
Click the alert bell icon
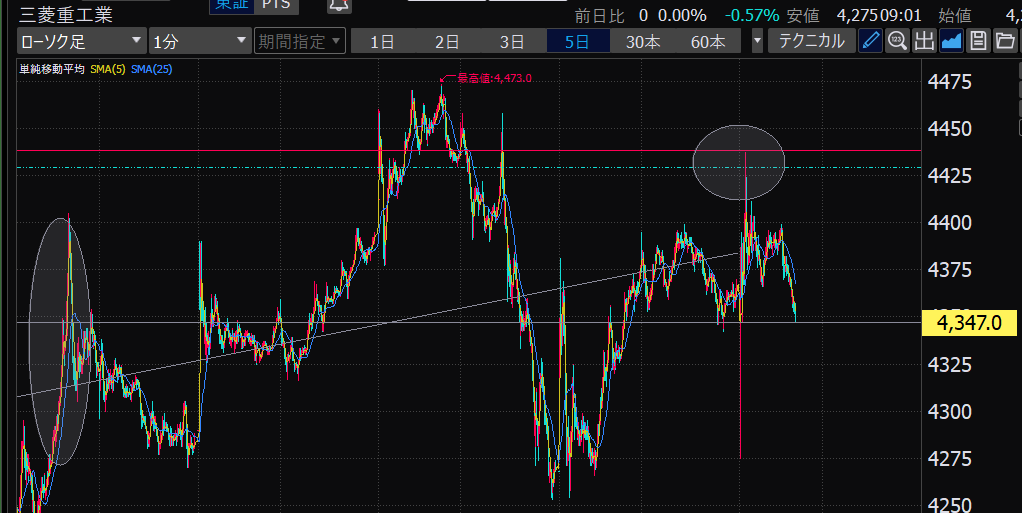point(339,5)
